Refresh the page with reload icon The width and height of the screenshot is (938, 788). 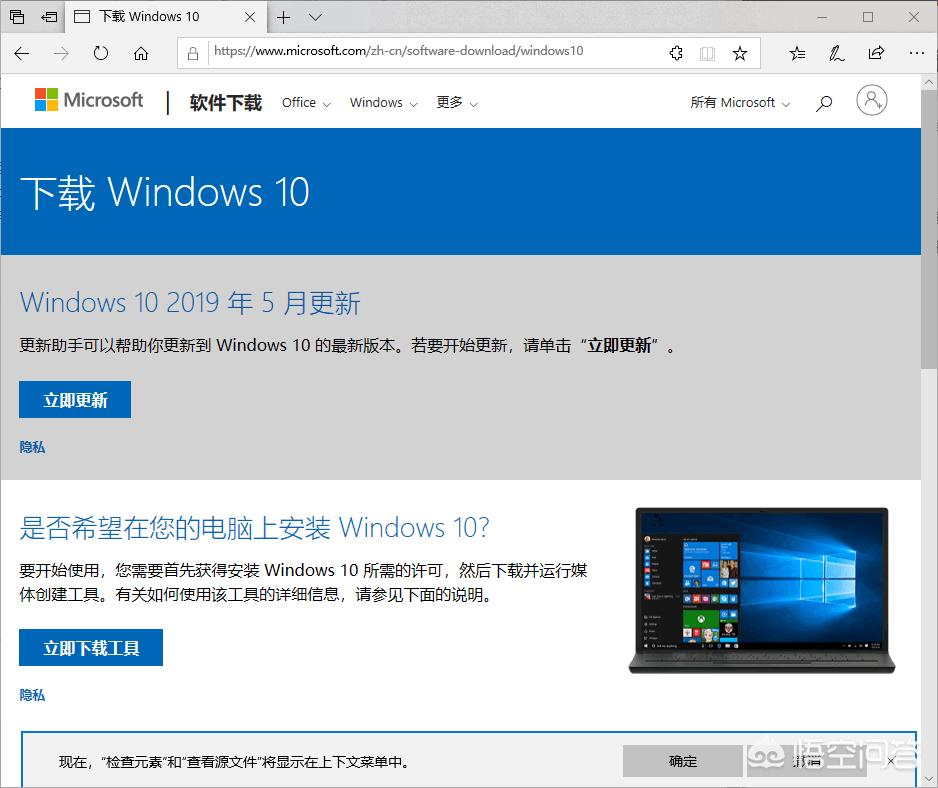point(100,54)
